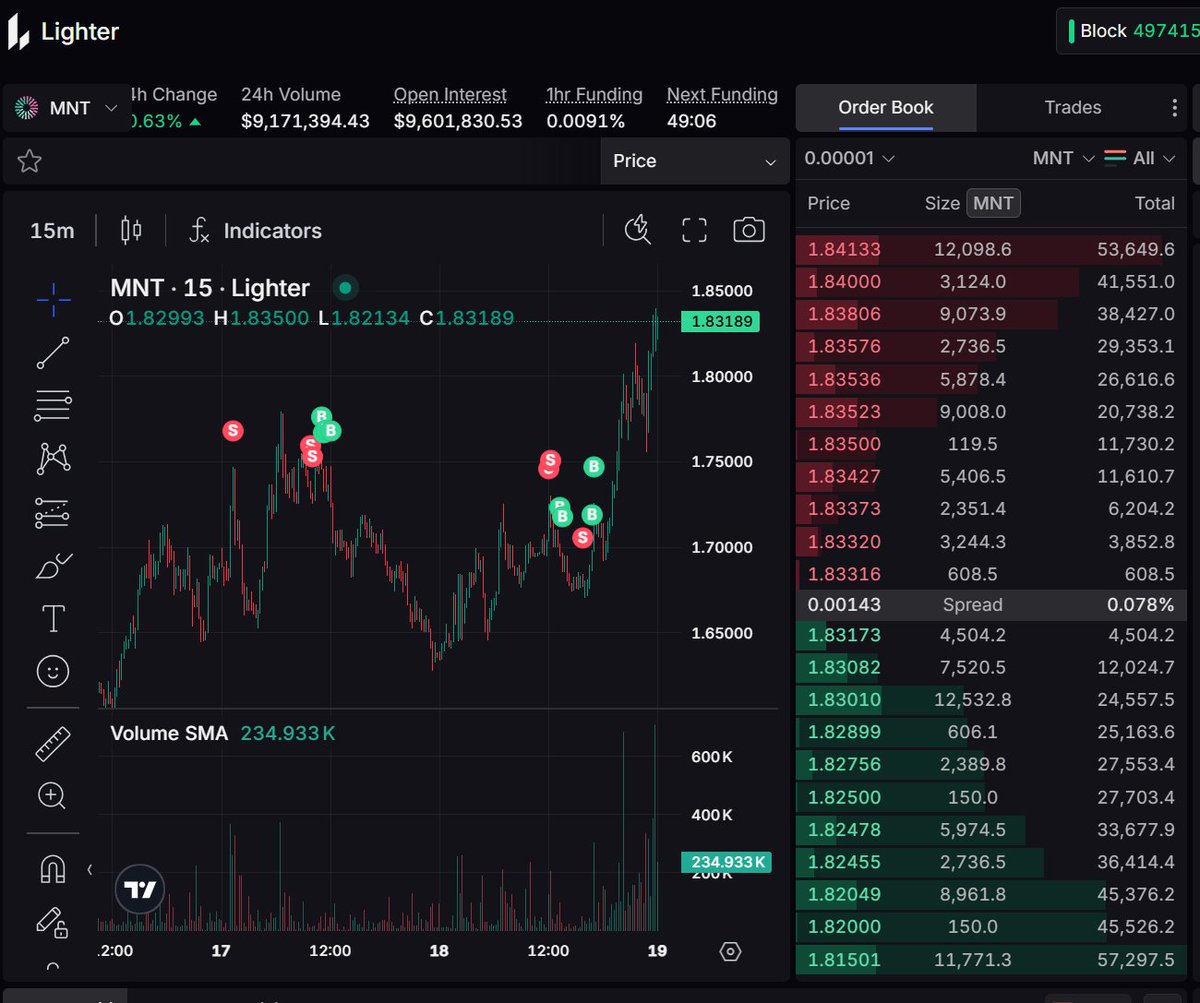
Task: Toggle lock all drawings pencil icon
Action: click(x=53, y=922)
